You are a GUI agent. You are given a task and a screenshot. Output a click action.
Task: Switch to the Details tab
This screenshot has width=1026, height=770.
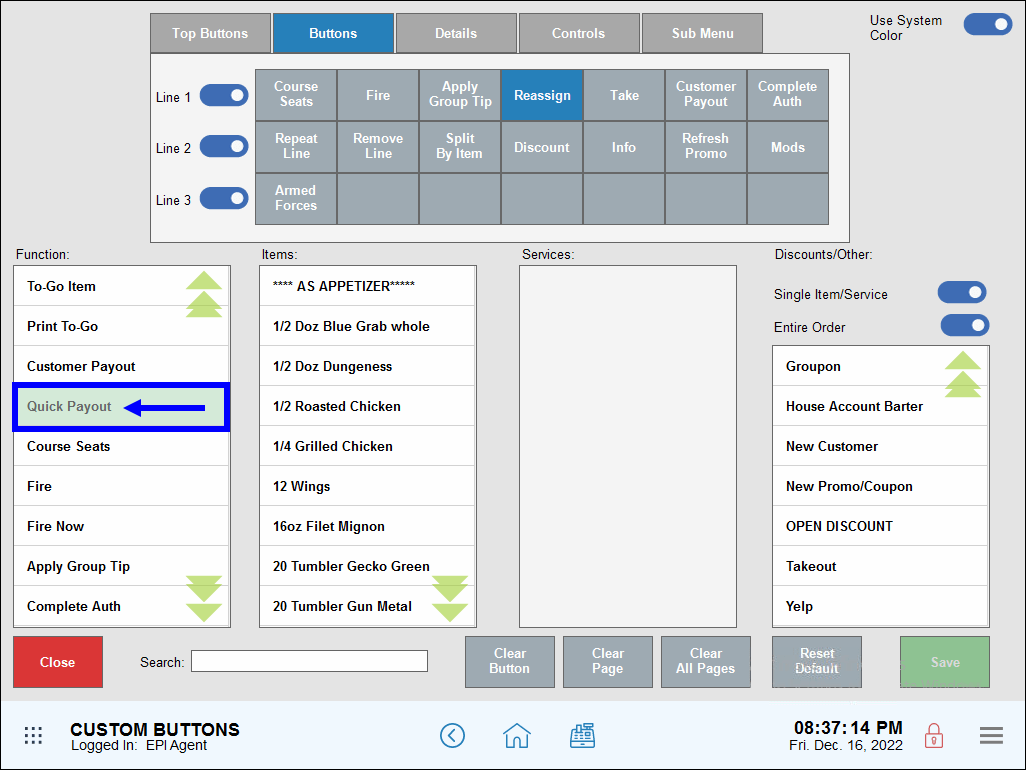[x=456, y=32]
